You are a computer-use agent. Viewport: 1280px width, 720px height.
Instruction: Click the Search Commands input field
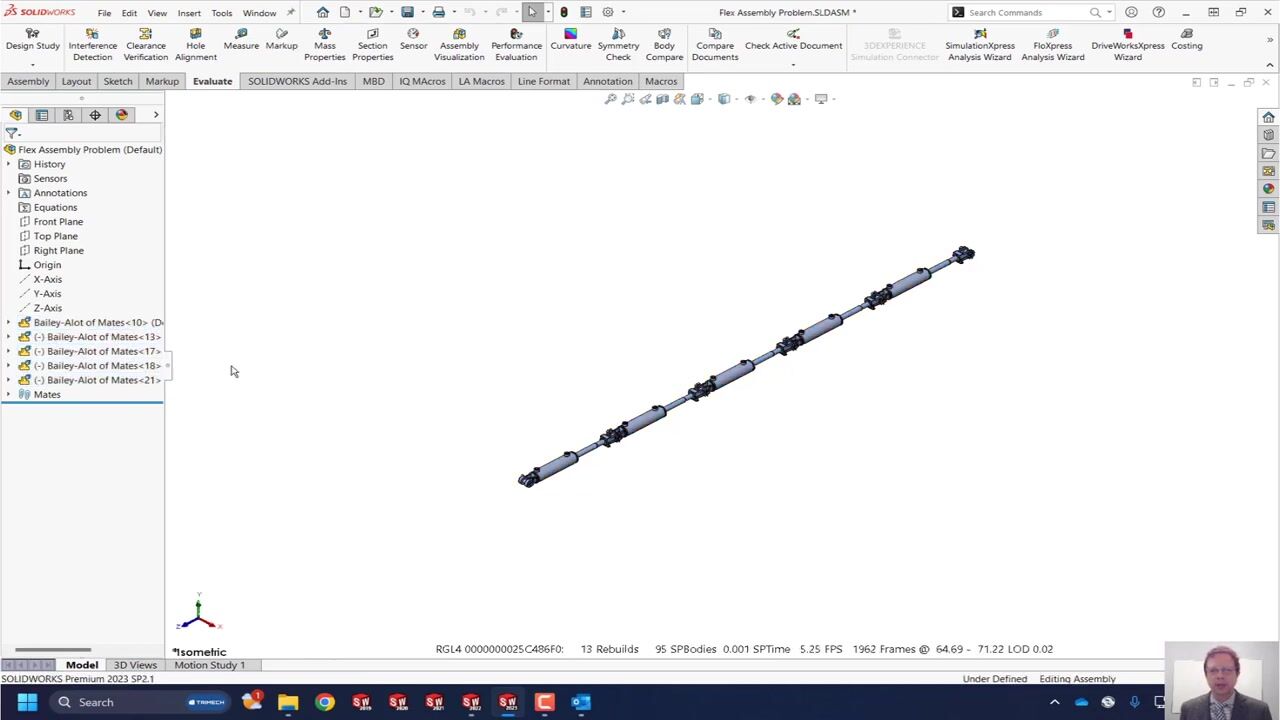1027,13
